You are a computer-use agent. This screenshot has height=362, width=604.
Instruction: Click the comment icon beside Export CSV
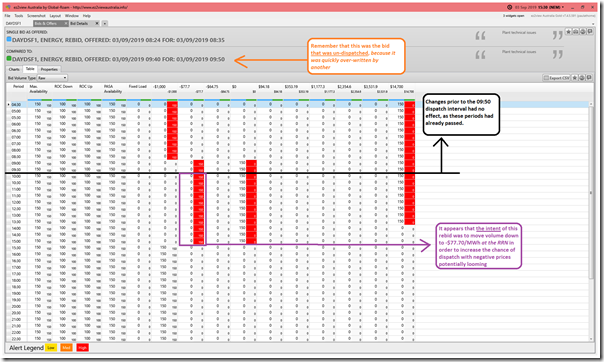click(x=589, y=78)
